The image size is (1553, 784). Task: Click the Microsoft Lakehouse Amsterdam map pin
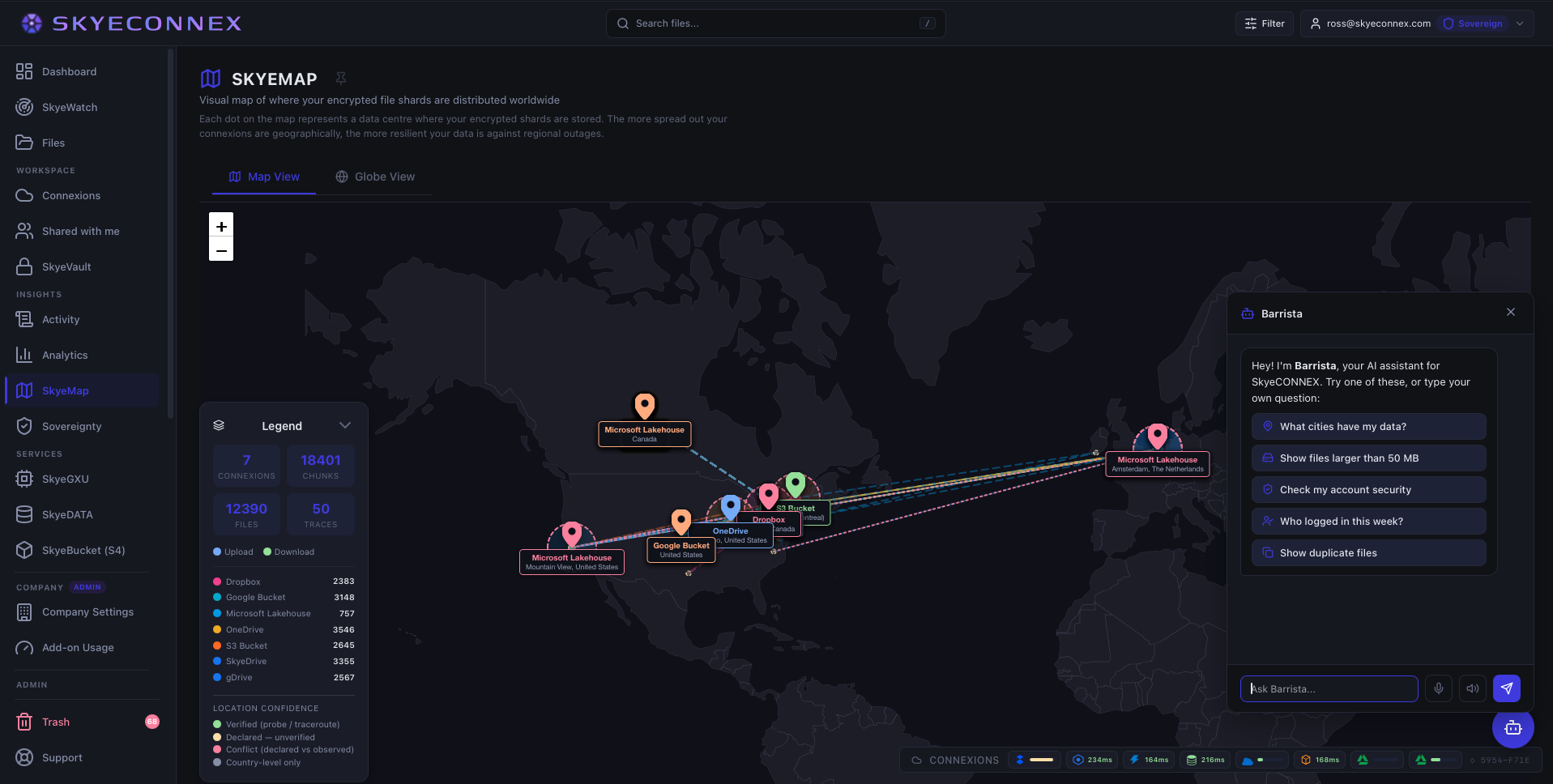click(1158, 436)
